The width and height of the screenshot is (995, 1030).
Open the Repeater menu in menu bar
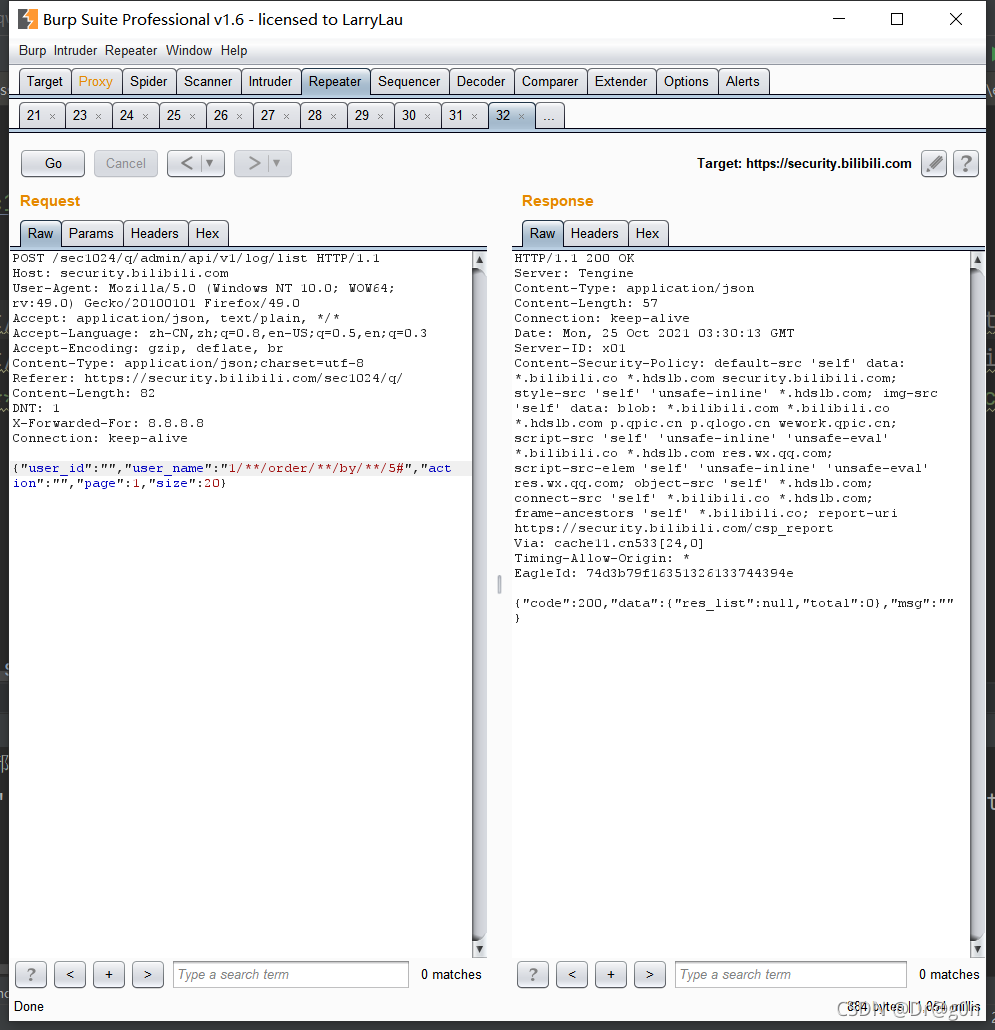[x=131, y=51]
